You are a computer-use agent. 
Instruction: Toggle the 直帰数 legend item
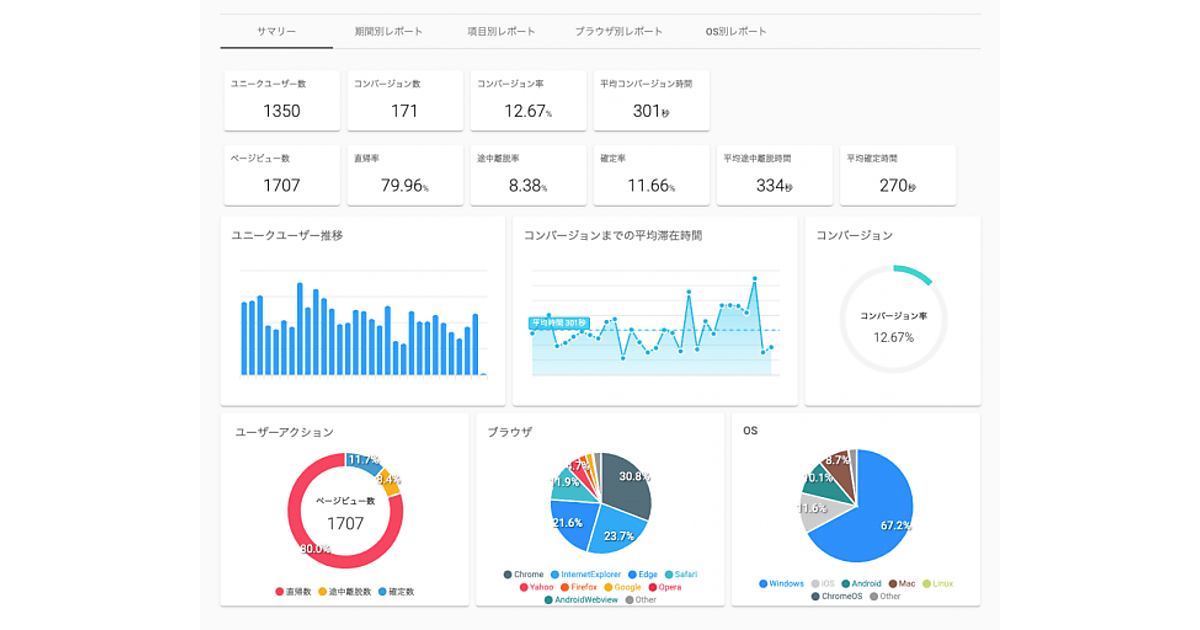[x=293, y=592]
